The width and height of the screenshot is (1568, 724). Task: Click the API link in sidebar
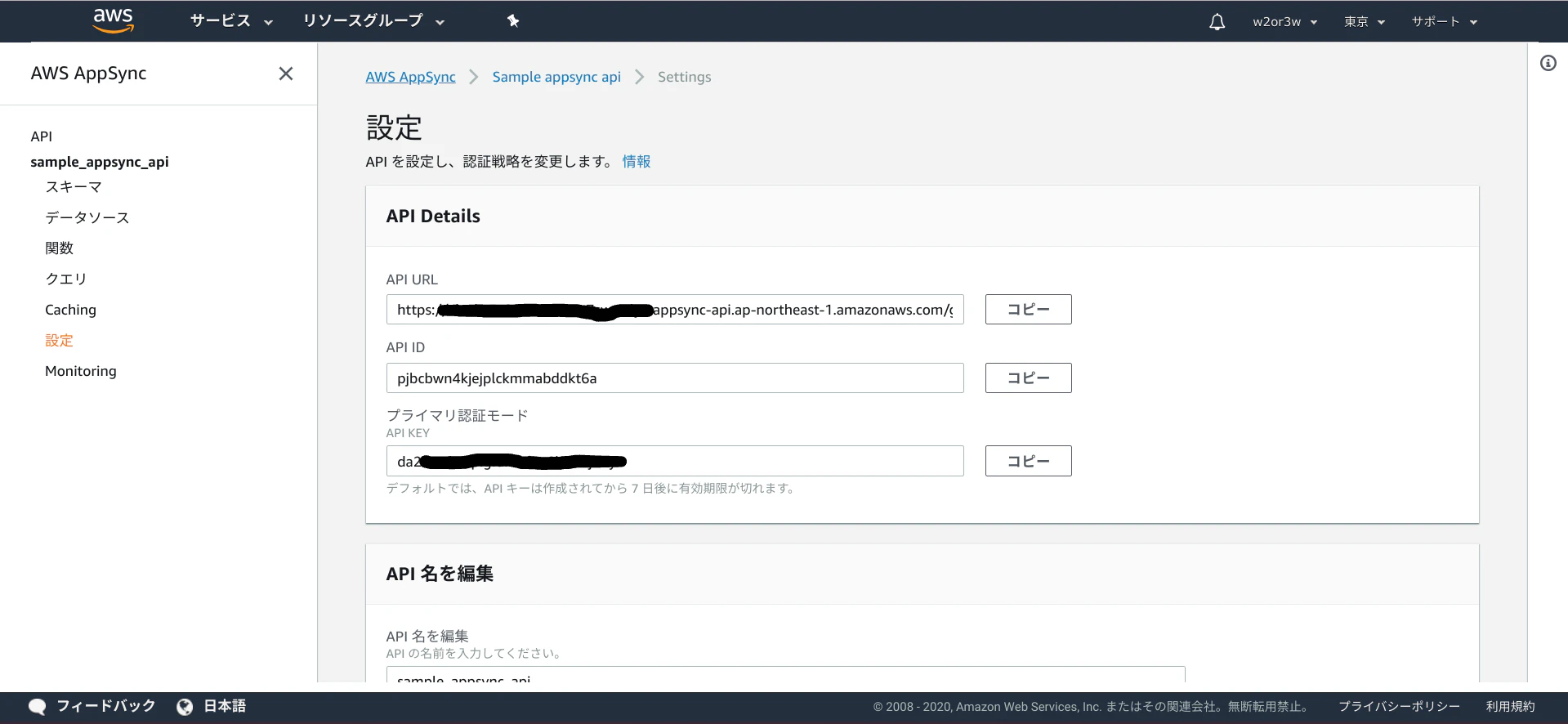tap(42, 136)
